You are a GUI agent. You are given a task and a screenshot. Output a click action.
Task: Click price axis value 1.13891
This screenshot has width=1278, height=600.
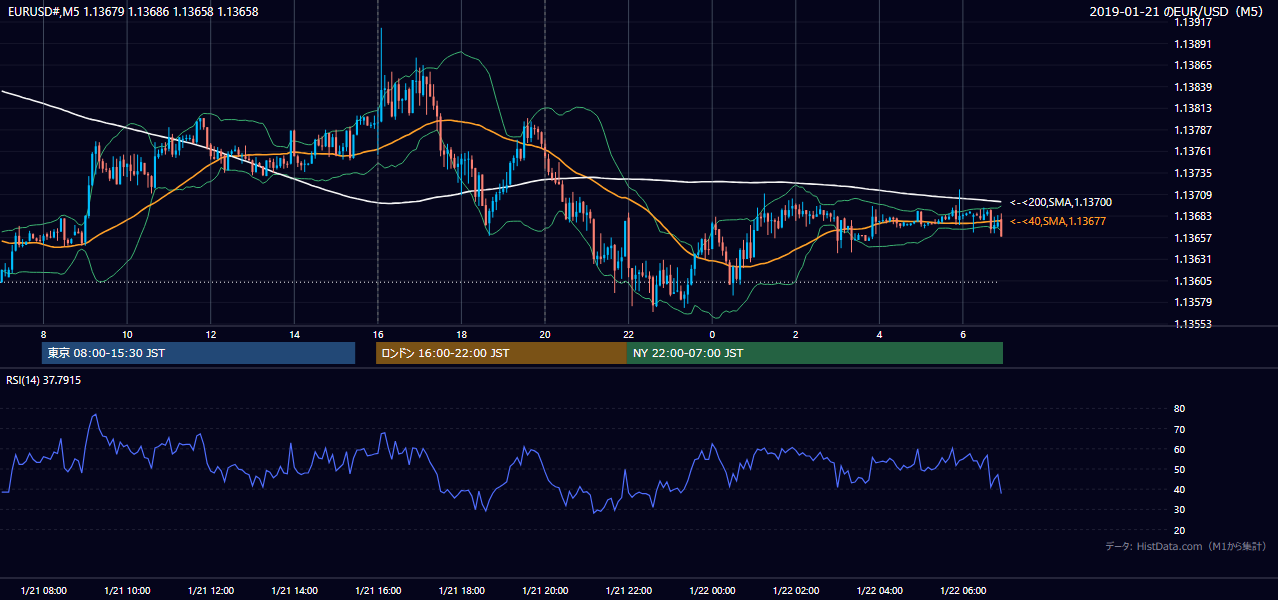tap(1192, 44)
